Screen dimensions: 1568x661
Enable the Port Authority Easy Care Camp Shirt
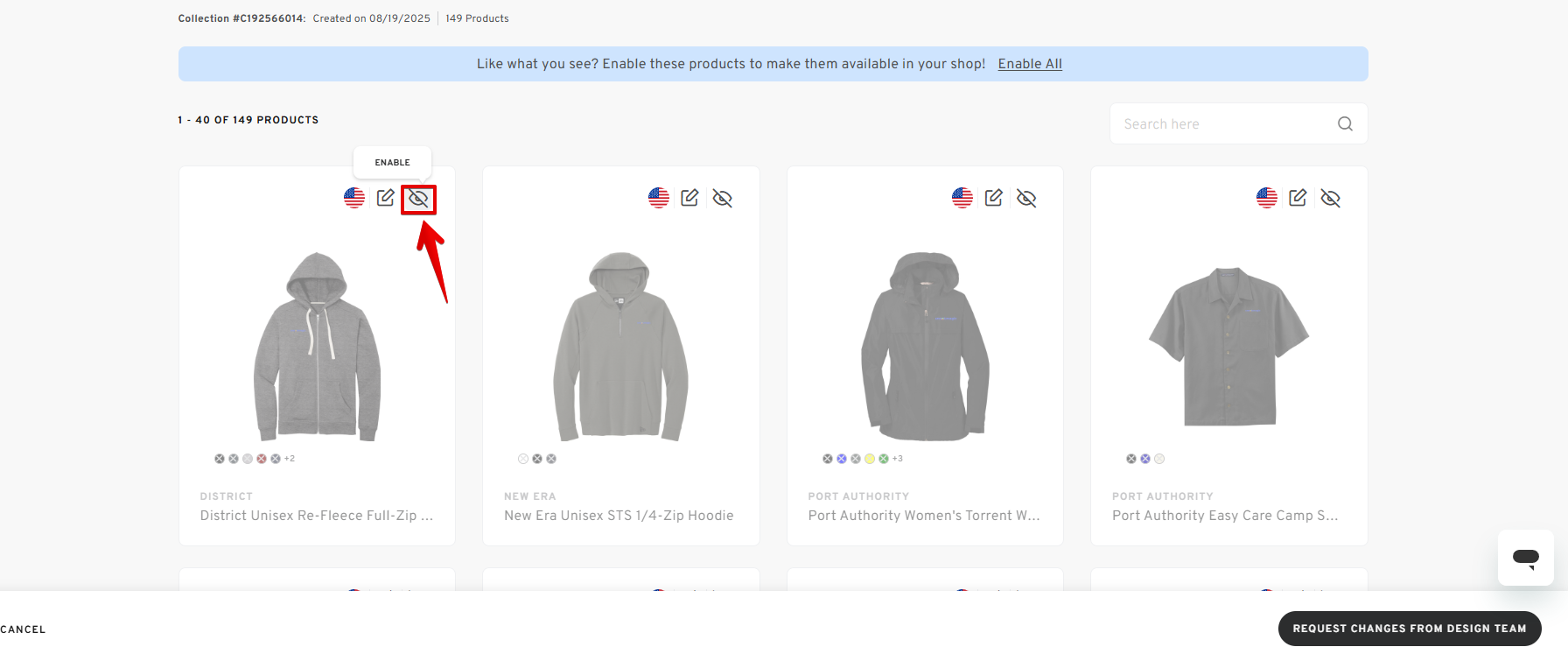(1331, 199)
